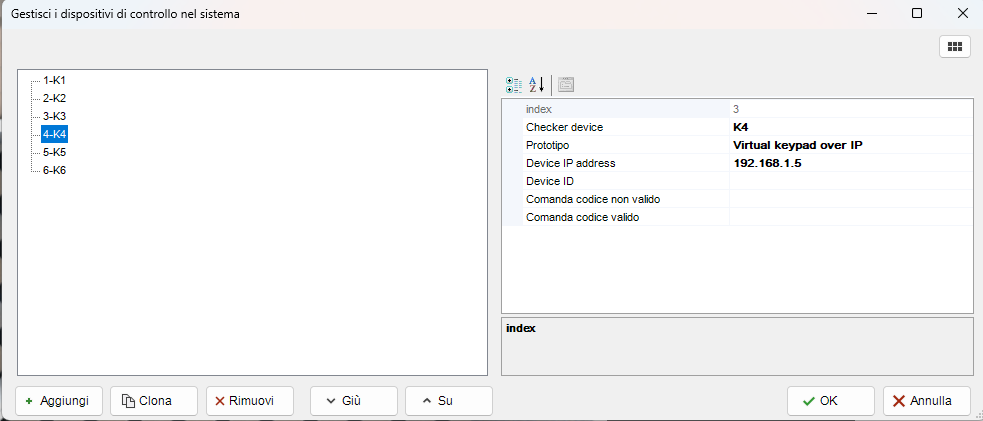Click the empty Device ID value field
The height and width of the screenshot is (421, 983).
pyautogui.click(x=850, y=181)
